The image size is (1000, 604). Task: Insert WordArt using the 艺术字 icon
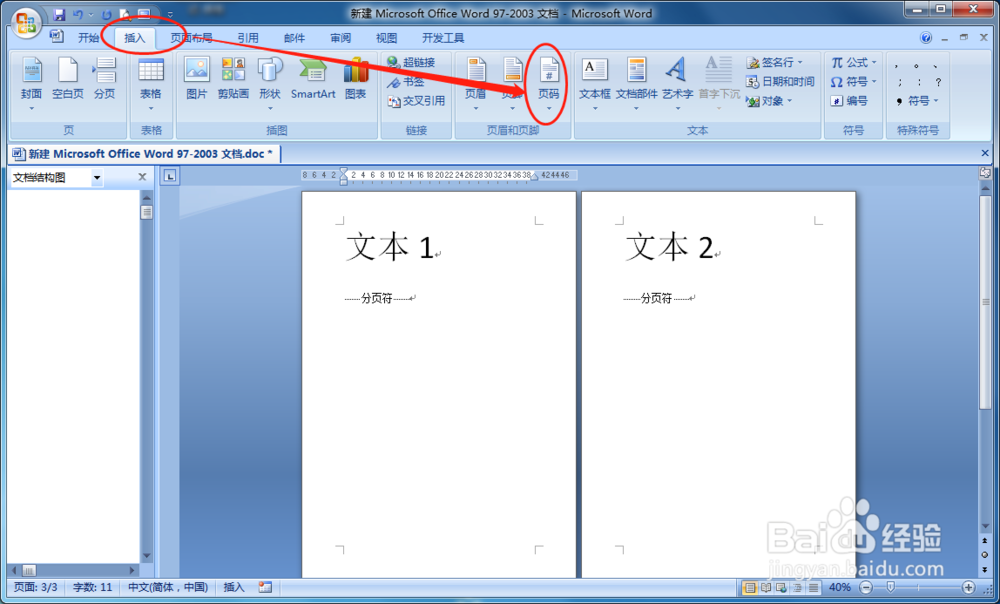[675, 80]
